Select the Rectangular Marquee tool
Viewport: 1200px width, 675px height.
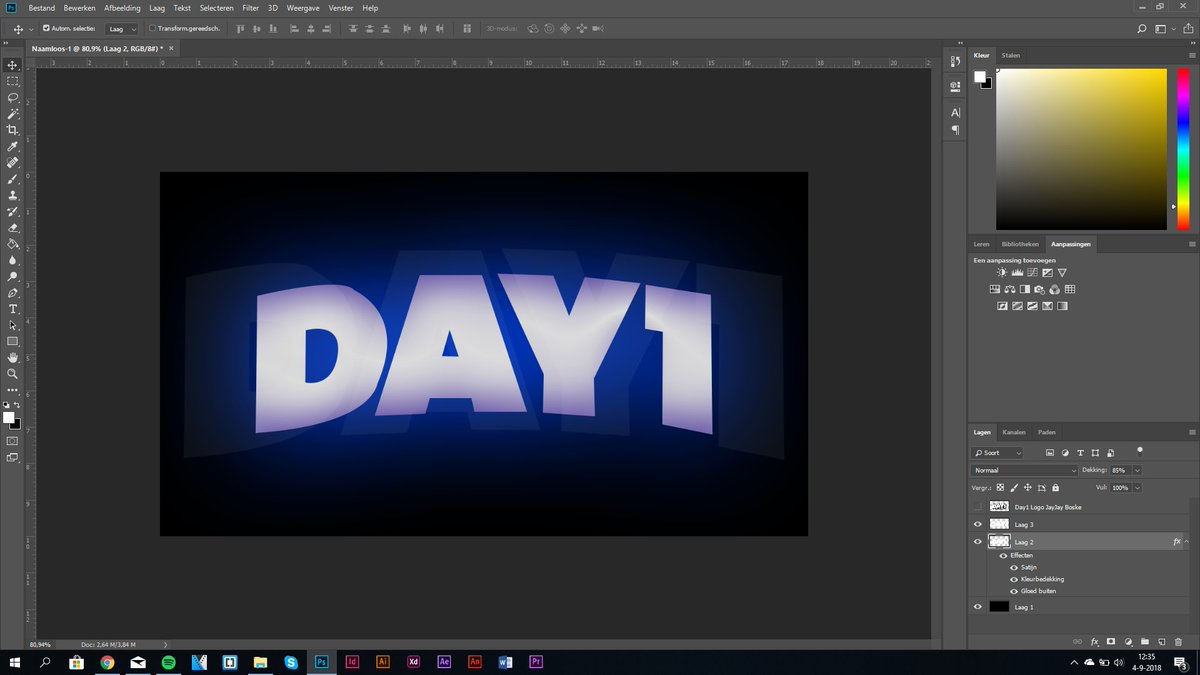13,80
